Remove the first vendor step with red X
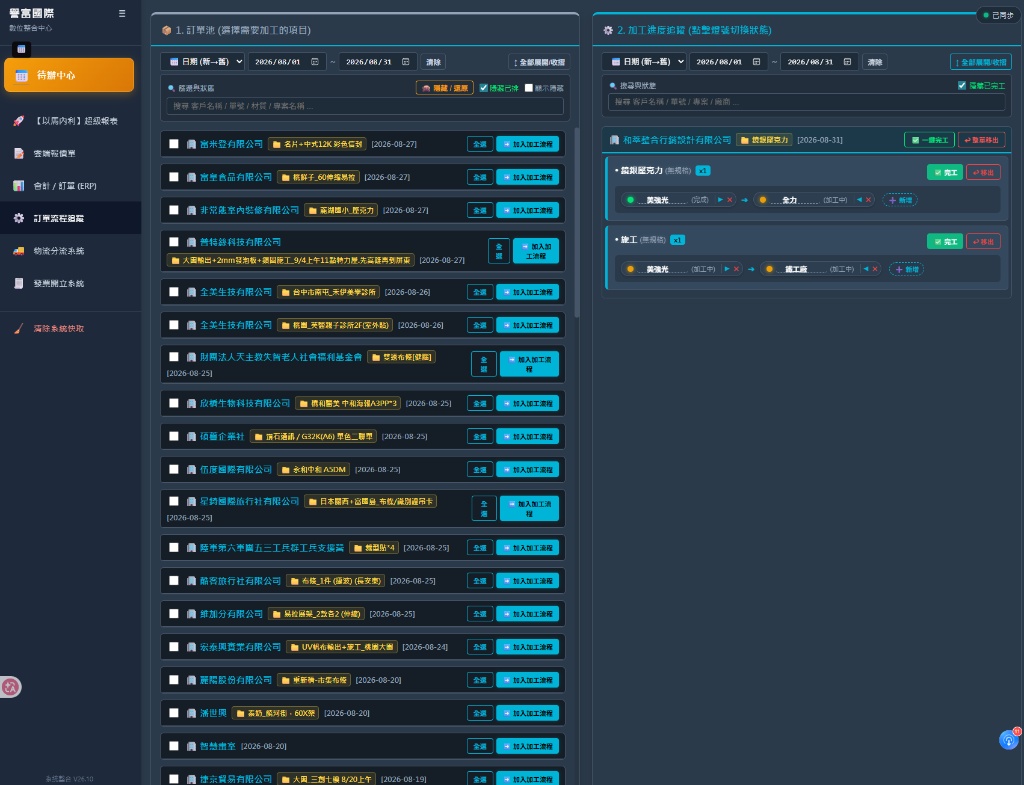Viewport: 1024px width, 785px height. pos(729,200)
